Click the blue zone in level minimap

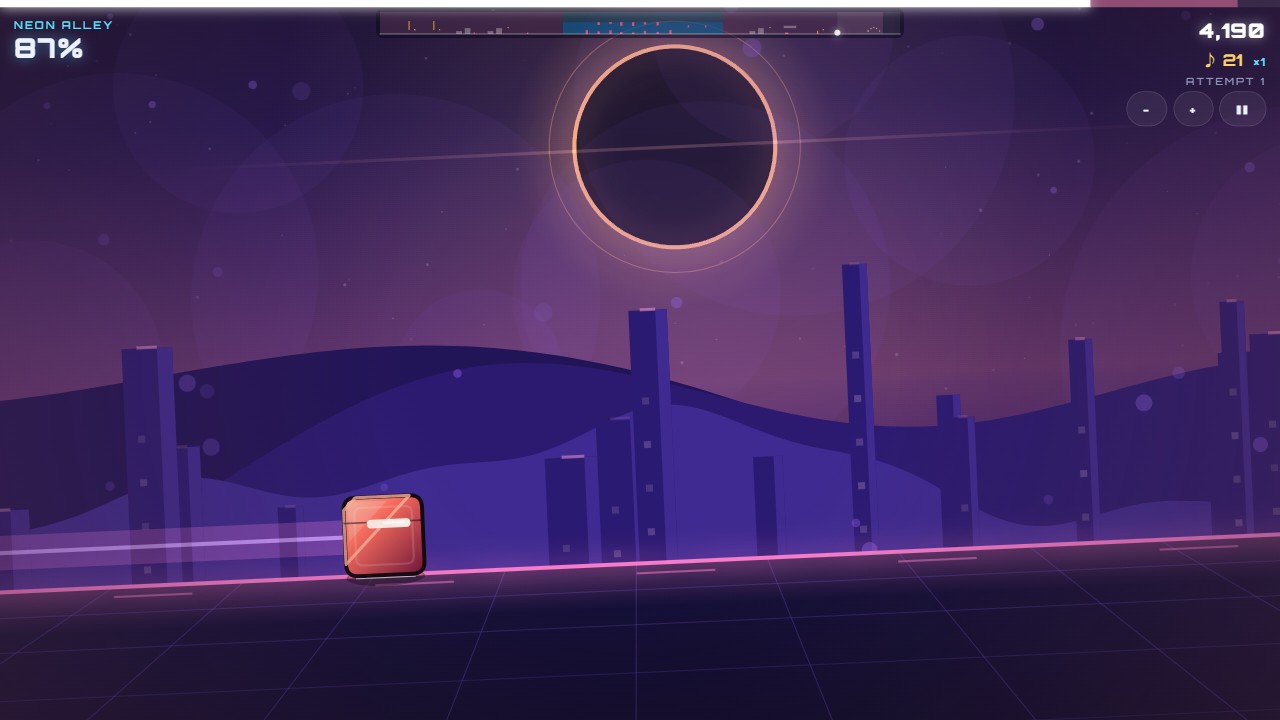[x=642, y=25]
